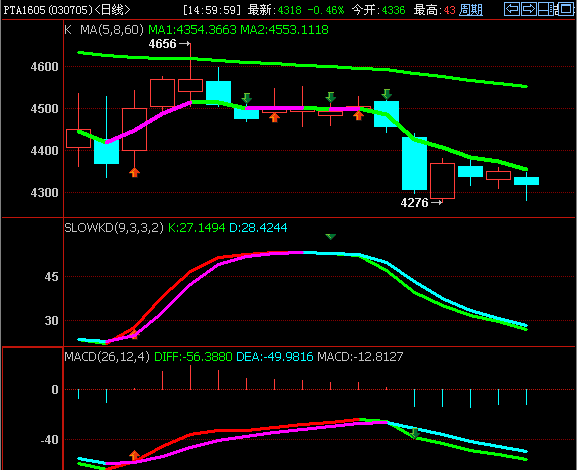Click the 最新 4318 latest price readout
The width and height of the screenshot is (577, 470).
275,10
